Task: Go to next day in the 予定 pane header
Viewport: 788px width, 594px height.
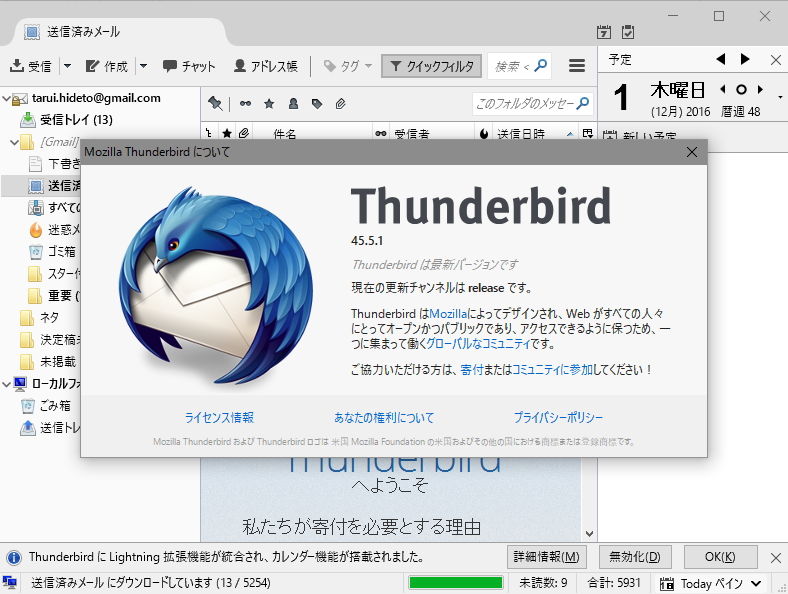Action: point(745,59)
